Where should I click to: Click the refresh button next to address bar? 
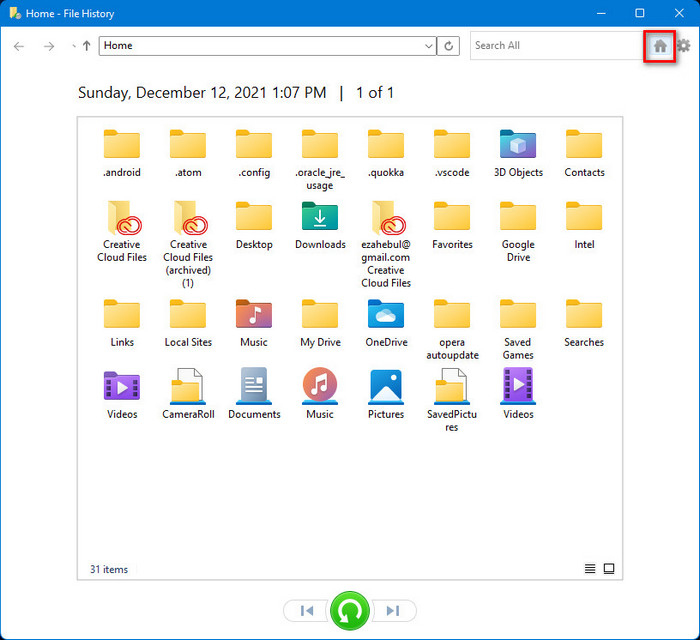pos(448,46)
